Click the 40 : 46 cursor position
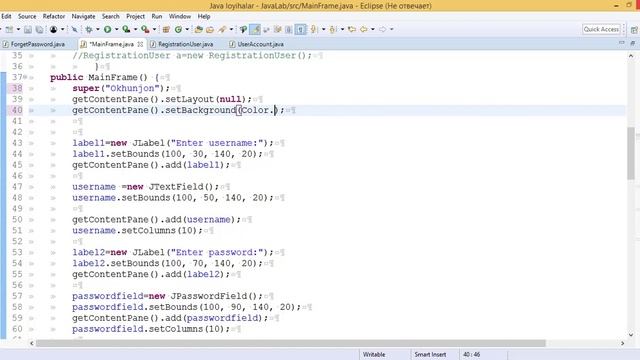 471,354
